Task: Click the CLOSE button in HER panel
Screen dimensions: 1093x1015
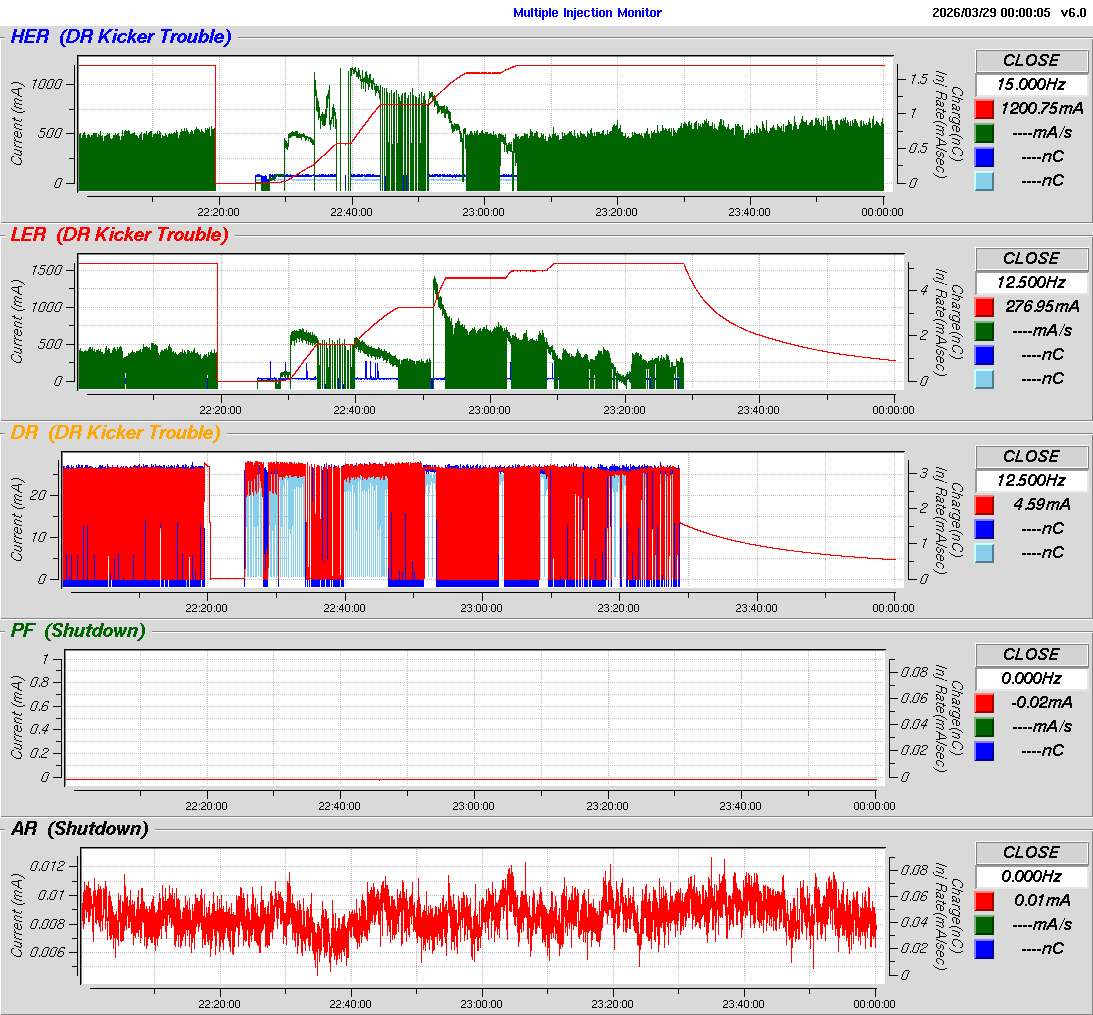Action: (1031, 60)
